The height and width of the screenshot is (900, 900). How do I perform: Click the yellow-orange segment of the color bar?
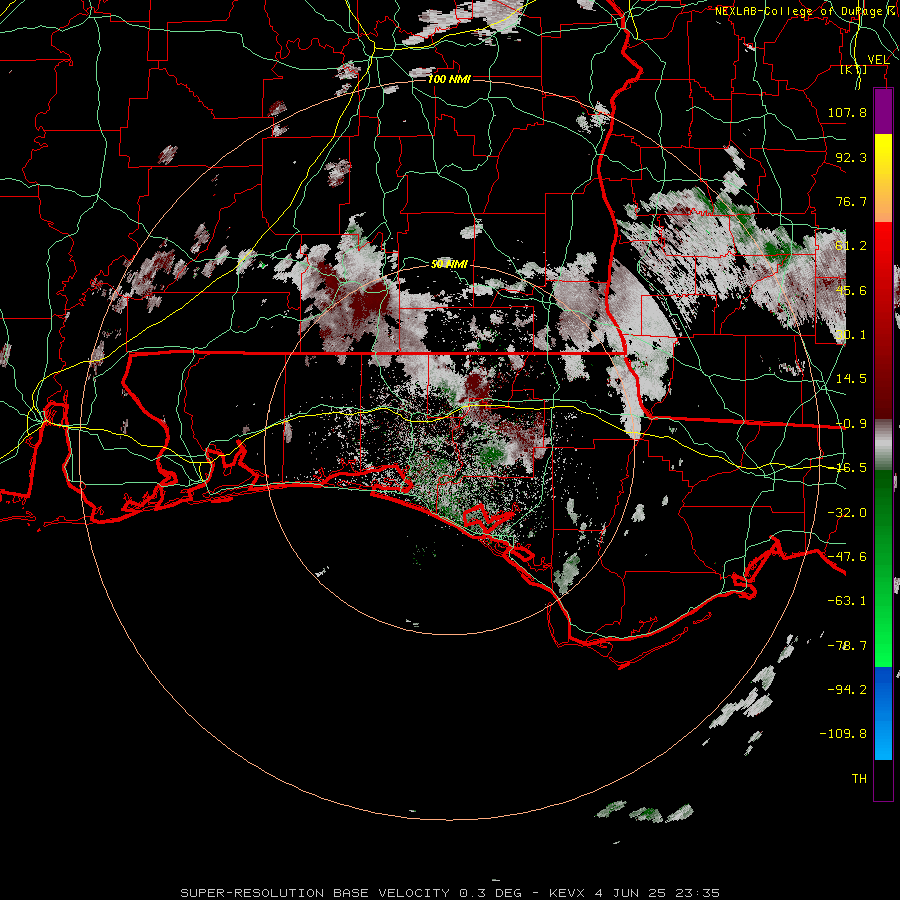tap(883, 178)
